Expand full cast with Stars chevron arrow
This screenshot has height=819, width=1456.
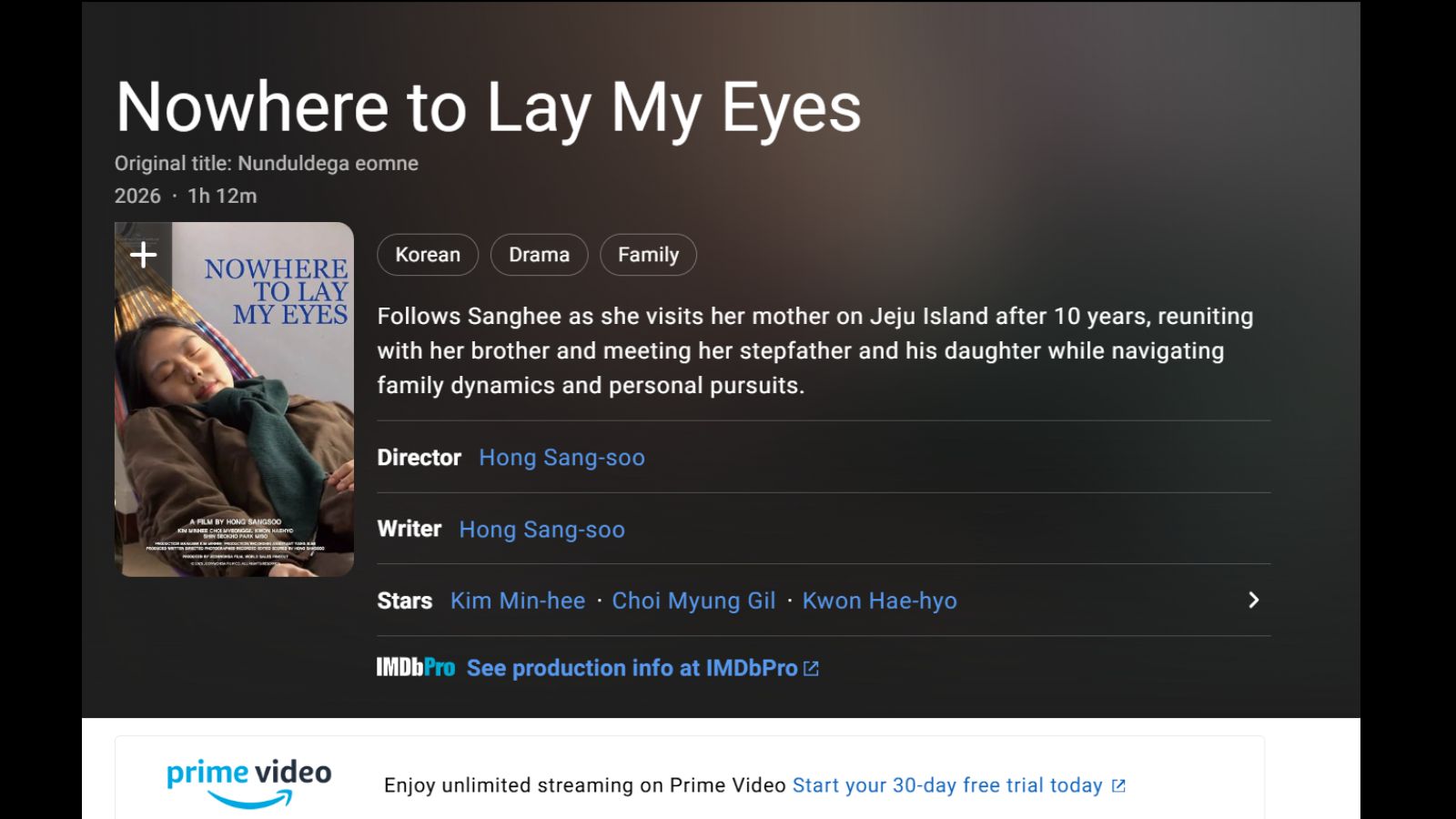coord(1253,600)
